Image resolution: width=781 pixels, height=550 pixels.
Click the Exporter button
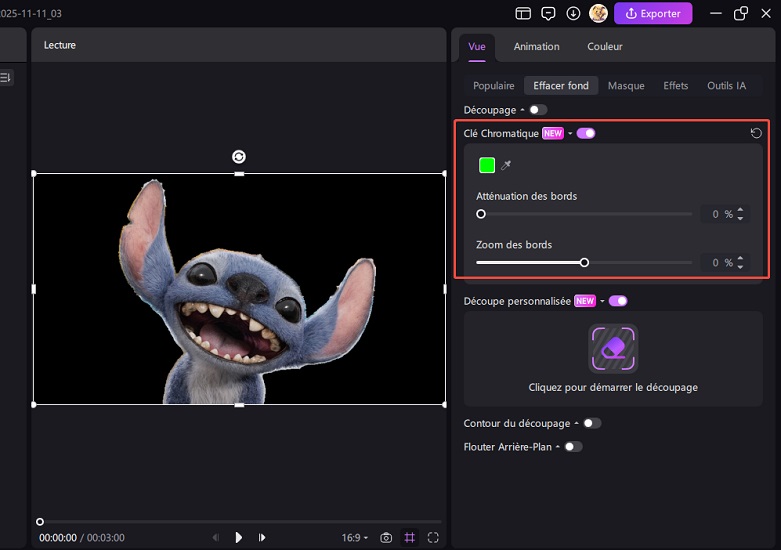653,14
